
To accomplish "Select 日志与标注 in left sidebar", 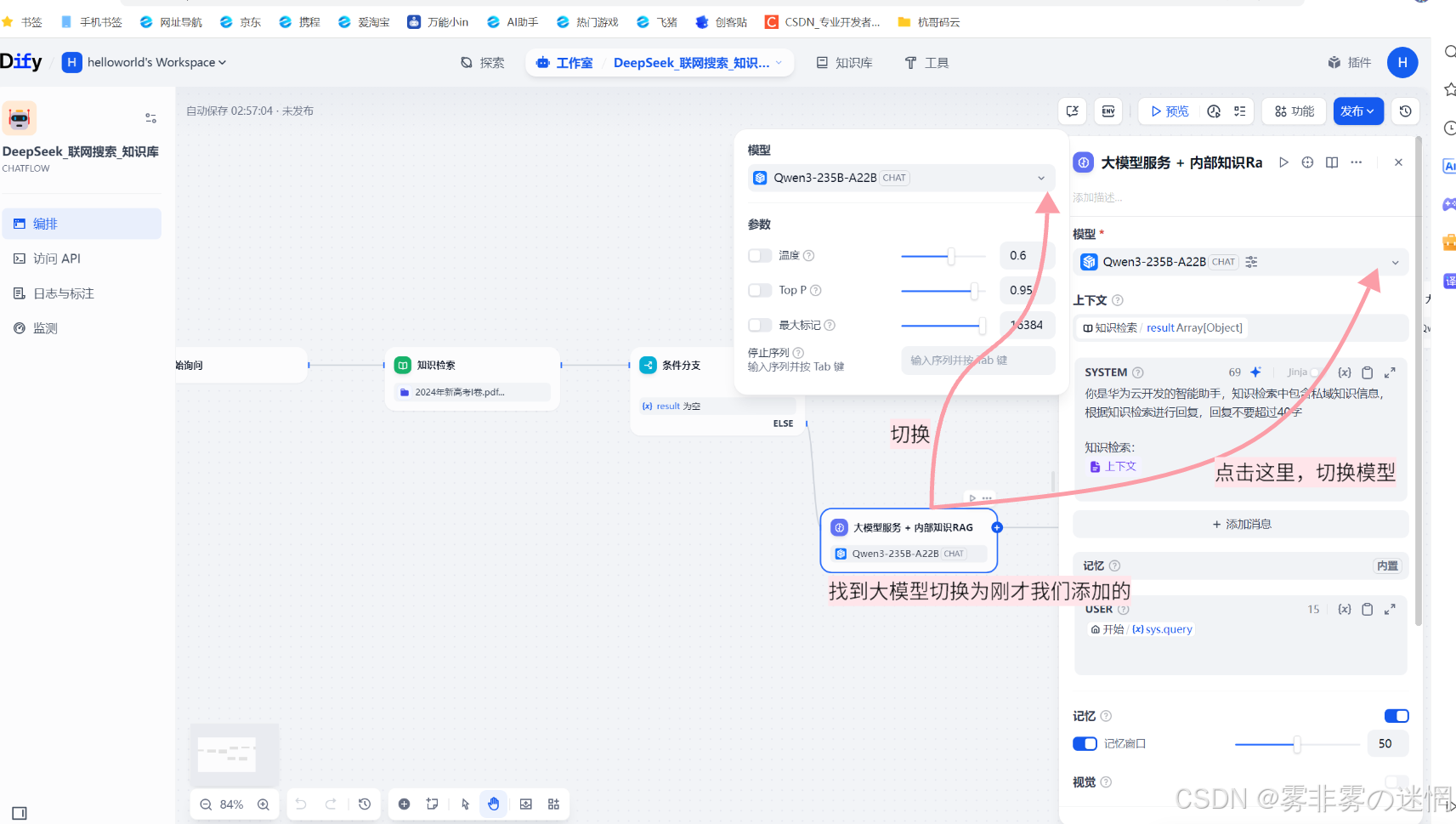I will click(x=82, y=293).
